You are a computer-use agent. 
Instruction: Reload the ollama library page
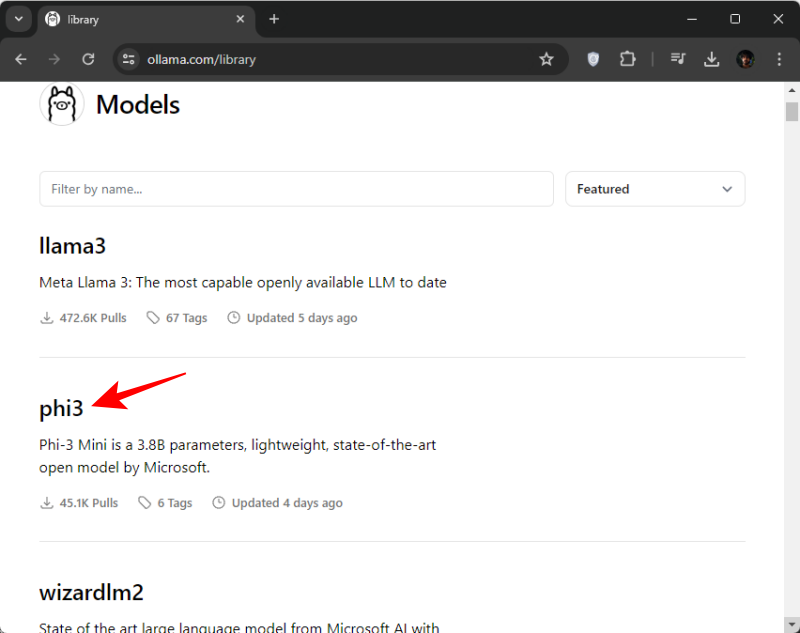88,59
